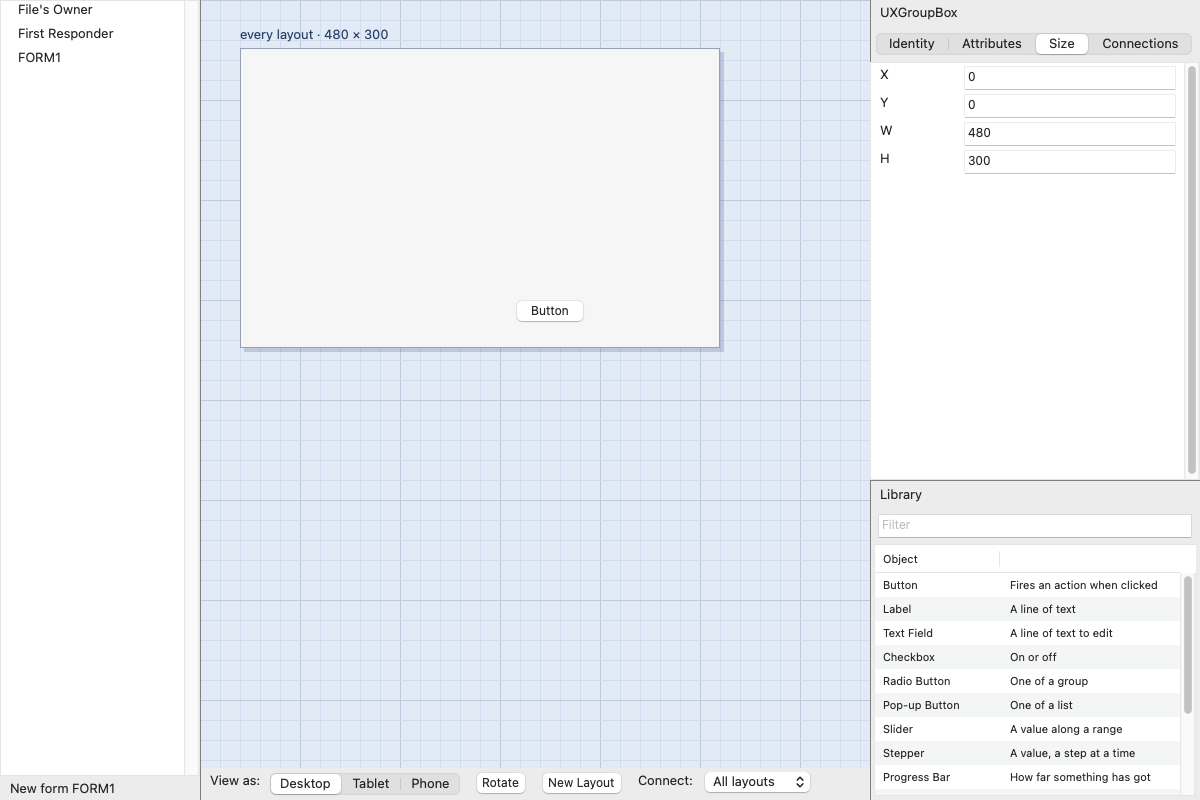This screenshot has height=800, width=1200.
Task: Click the Library filter field
Action: coord(1034,525)
